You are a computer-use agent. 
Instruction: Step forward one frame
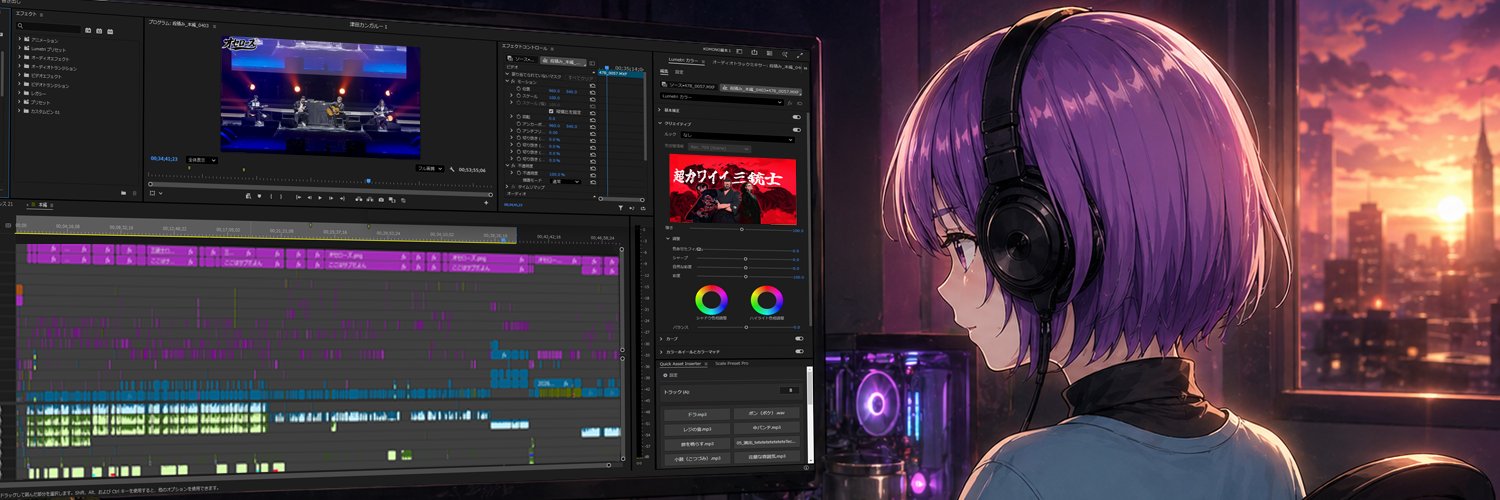click(331, 198)
